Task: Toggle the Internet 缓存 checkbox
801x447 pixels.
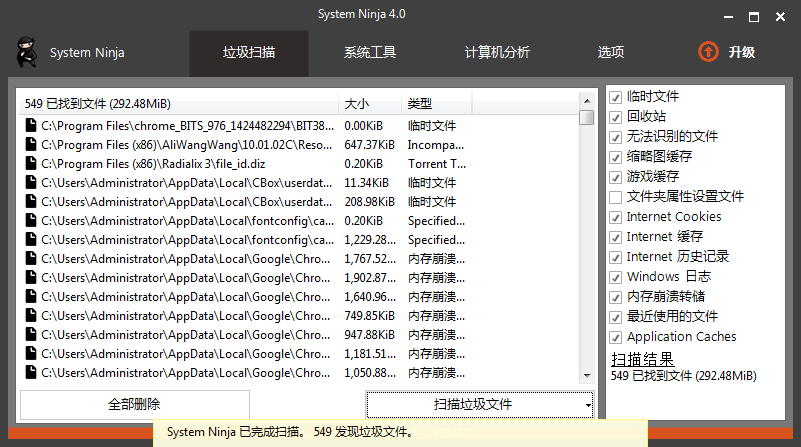Action: click(x=616, y=237)
